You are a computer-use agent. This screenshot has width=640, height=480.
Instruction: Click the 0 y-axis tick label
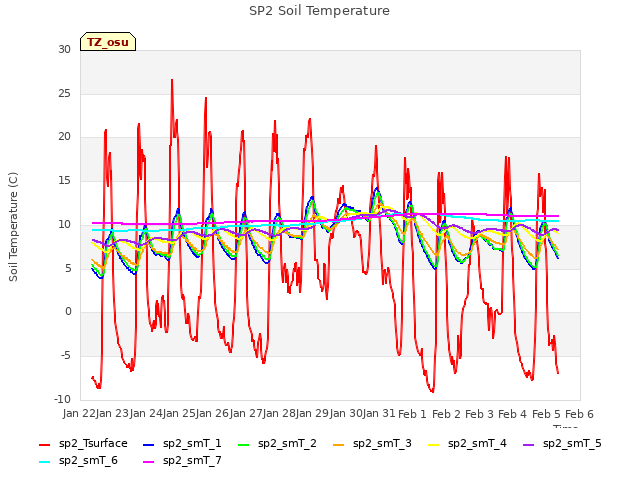click(x=68, y=311)
